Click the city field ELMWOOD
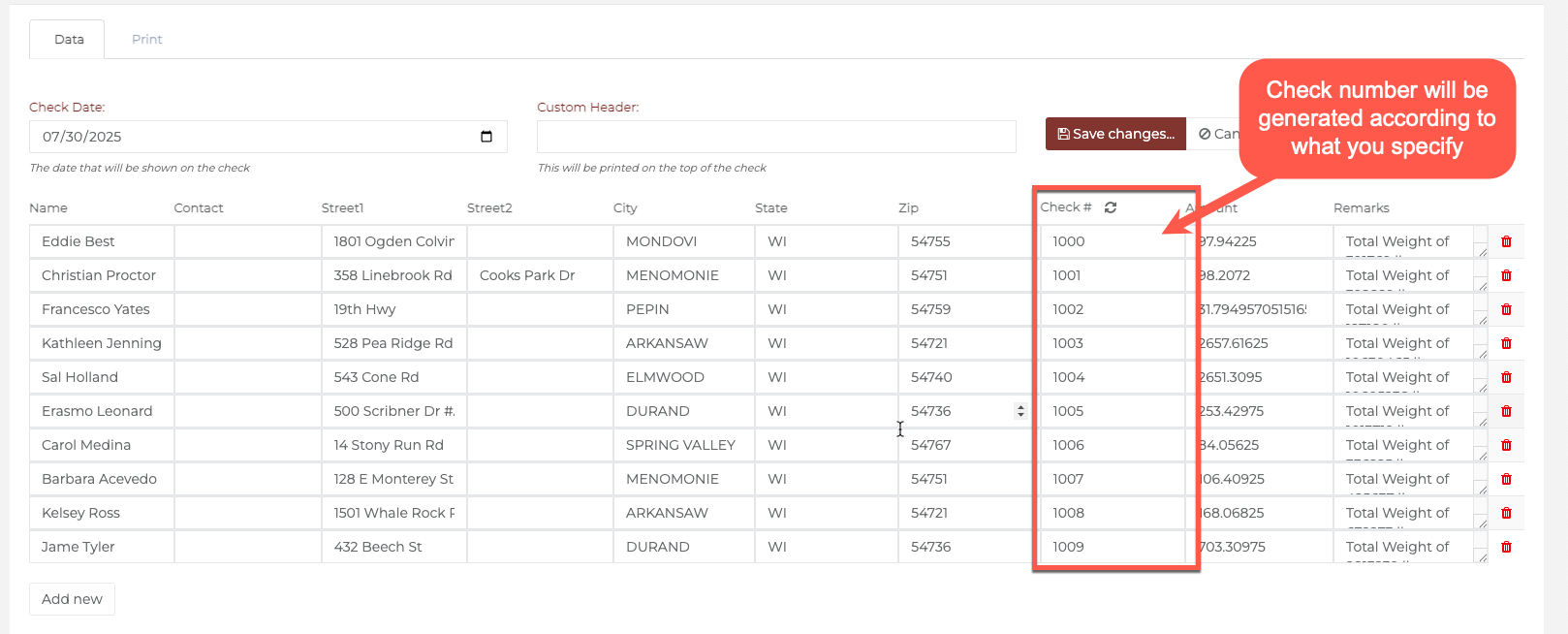The image size is (1568, 634). tap(683, 377)
